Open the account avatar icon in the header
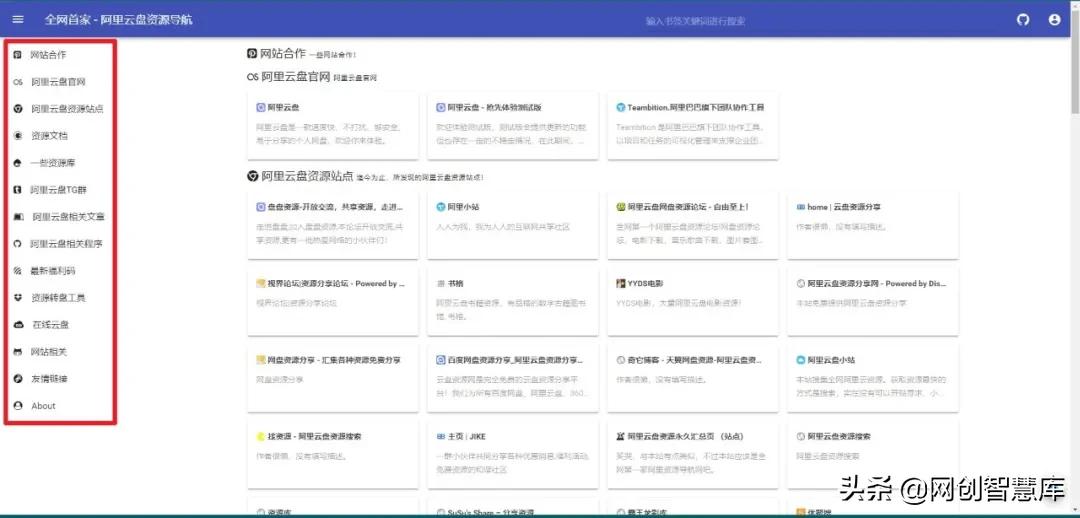 click(1055, 20)
